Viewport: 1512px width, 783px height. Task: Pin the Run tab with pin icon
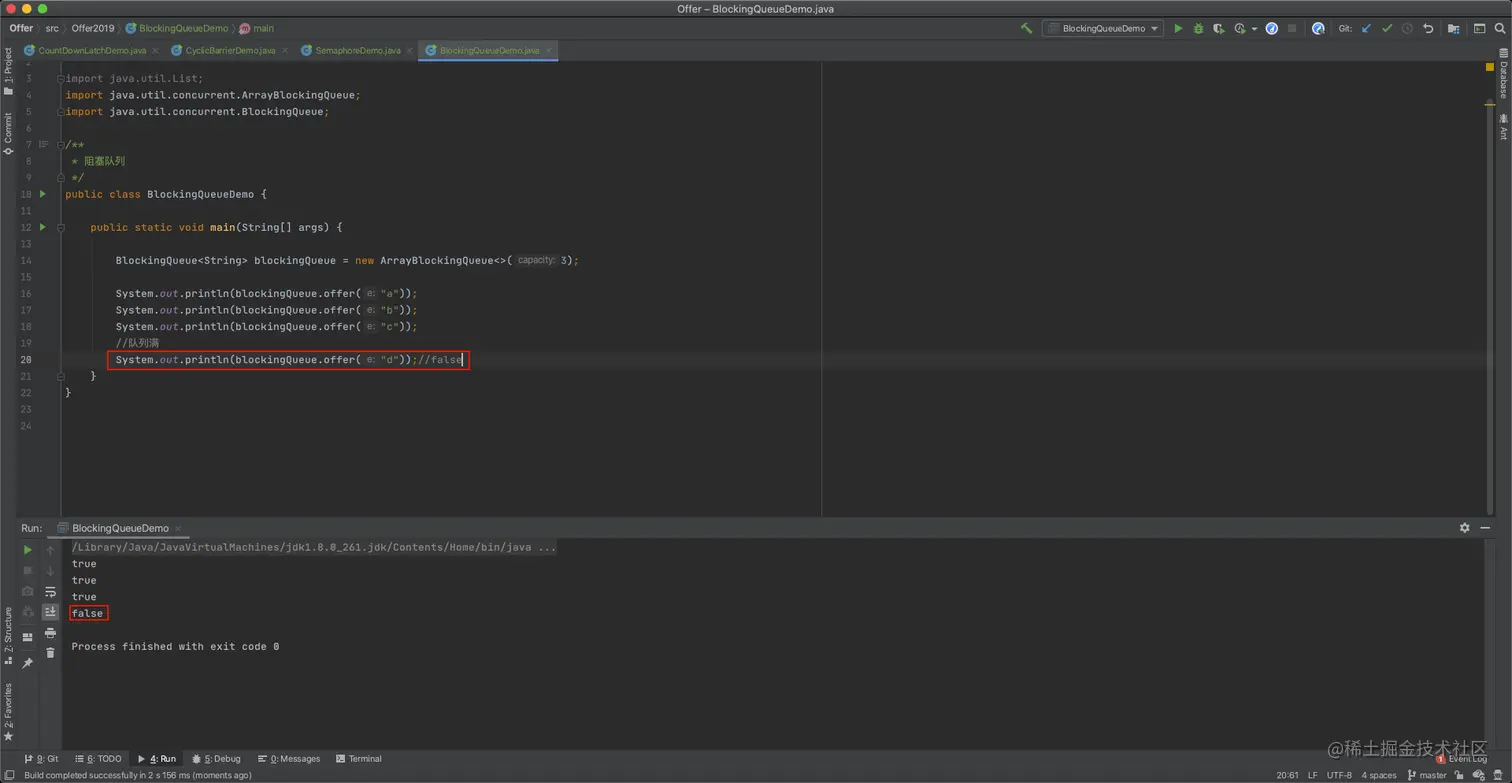[28, 663]
